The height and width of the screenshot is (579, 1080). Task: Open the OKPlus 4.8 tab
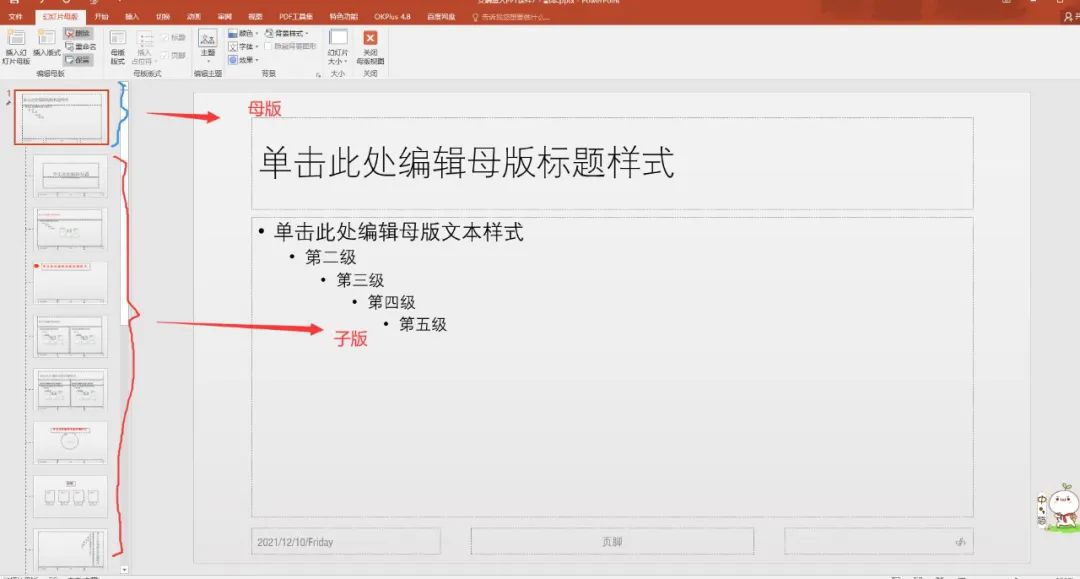pos(393,17)
